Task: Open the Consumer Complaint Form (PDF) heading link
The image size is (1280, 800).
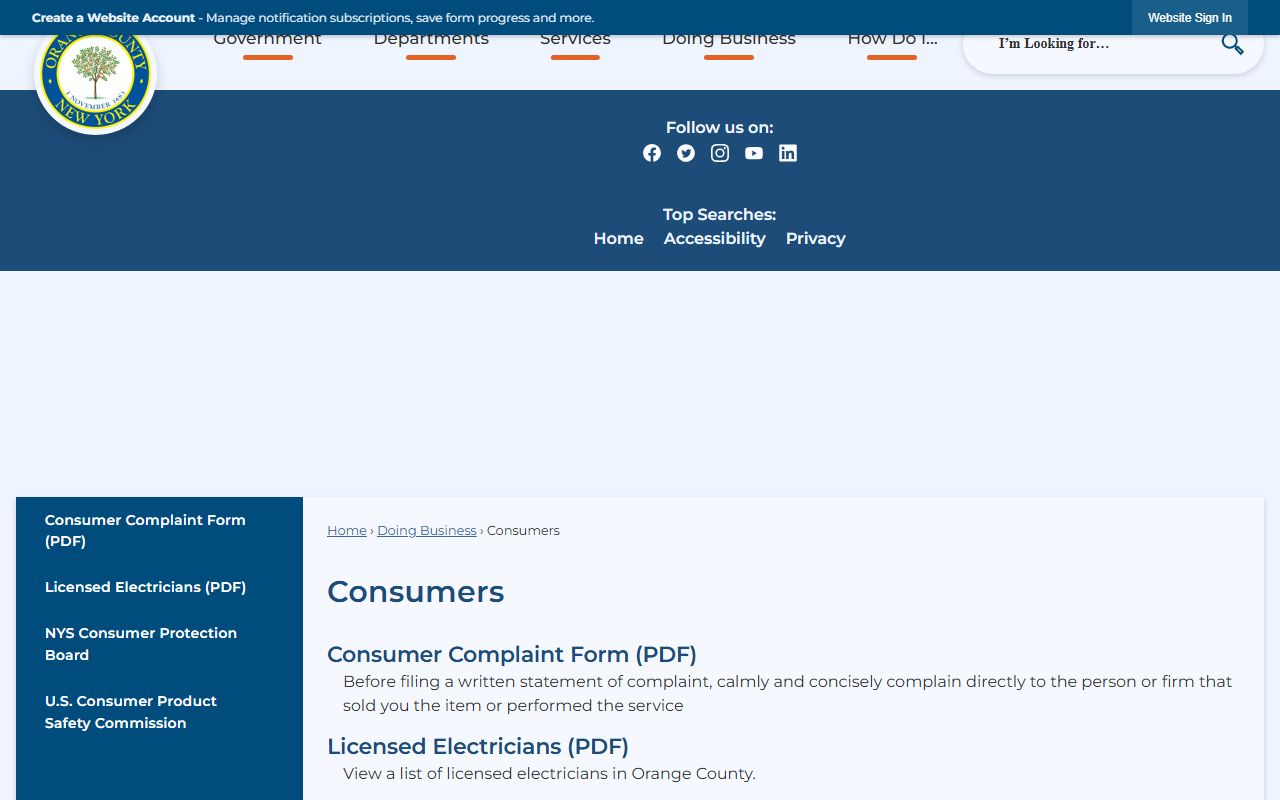Action: pyautogui.click(x=511, y=654)
